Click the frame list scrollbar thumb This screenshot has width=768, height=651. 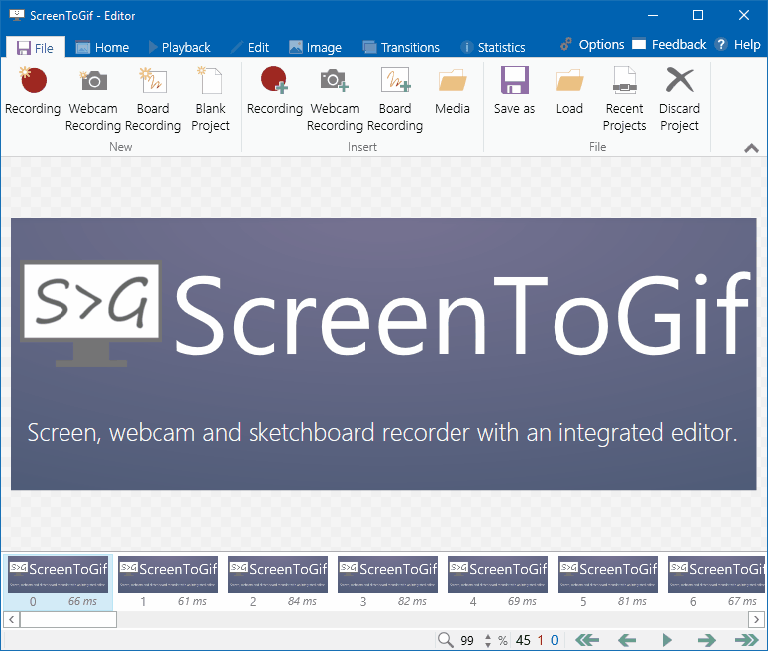69,620
